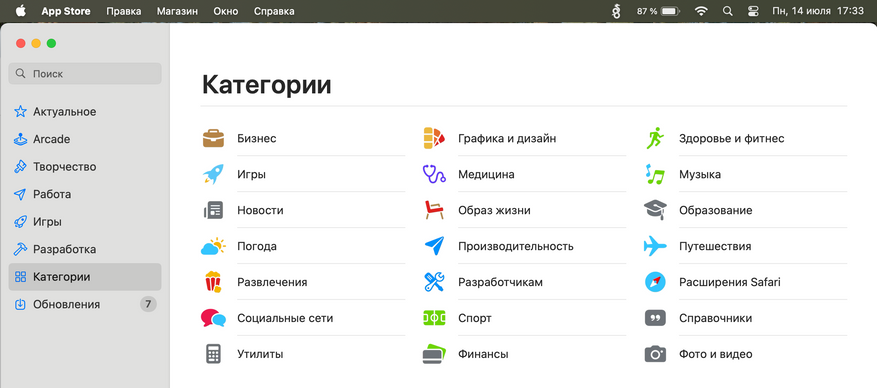Click the music notes icon for Музыка
This screenshot has height=388, width=877.
655,174
